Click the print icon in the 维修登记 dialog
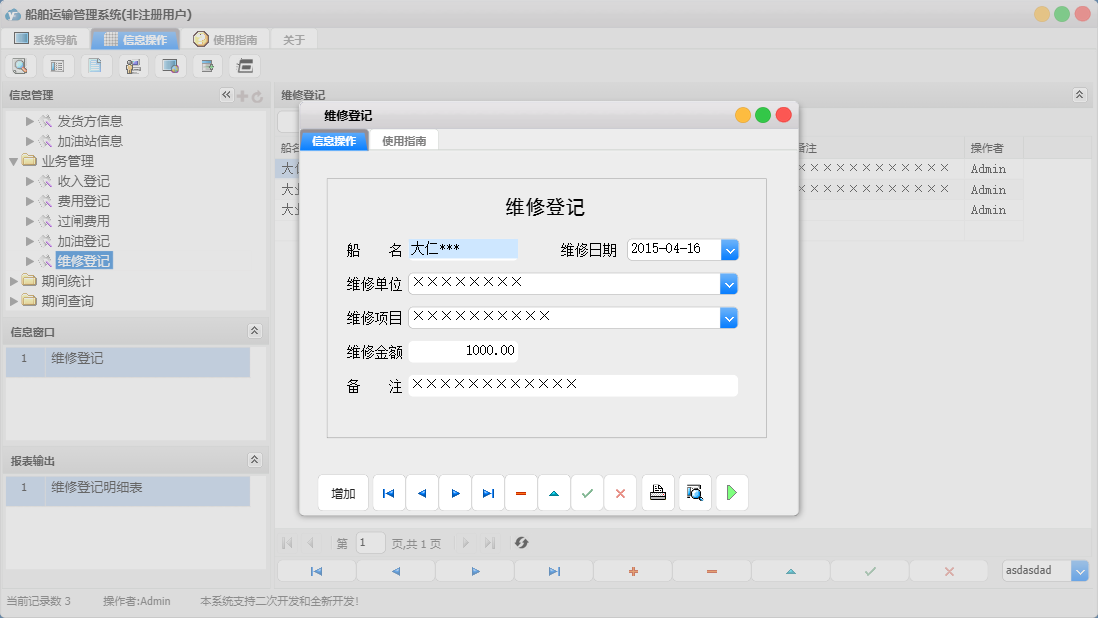The height and width of the screenshot is (618, 1098). 658,492
